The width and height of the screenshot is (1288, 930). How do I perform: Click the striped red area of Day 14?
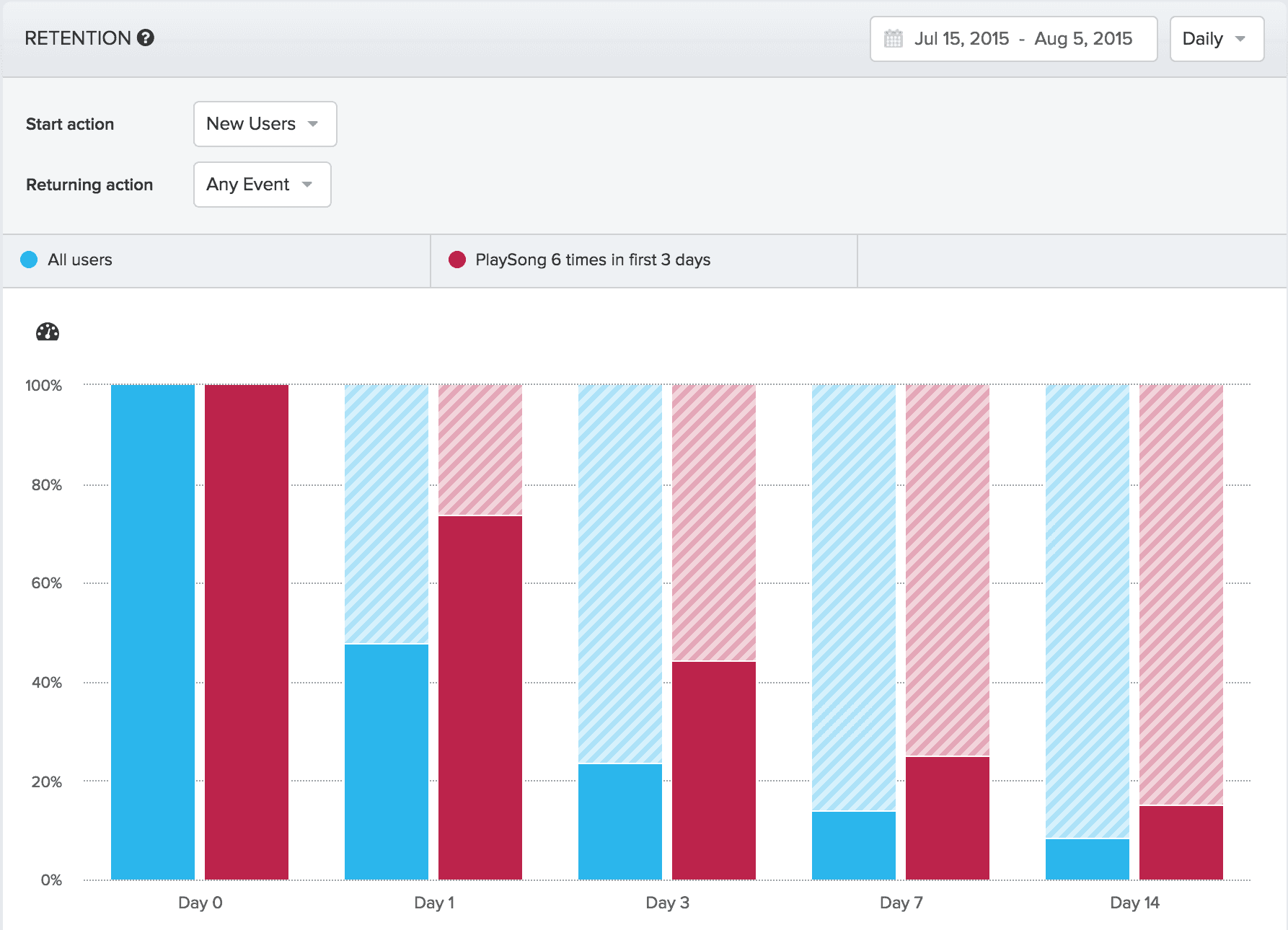[1181, 595]
